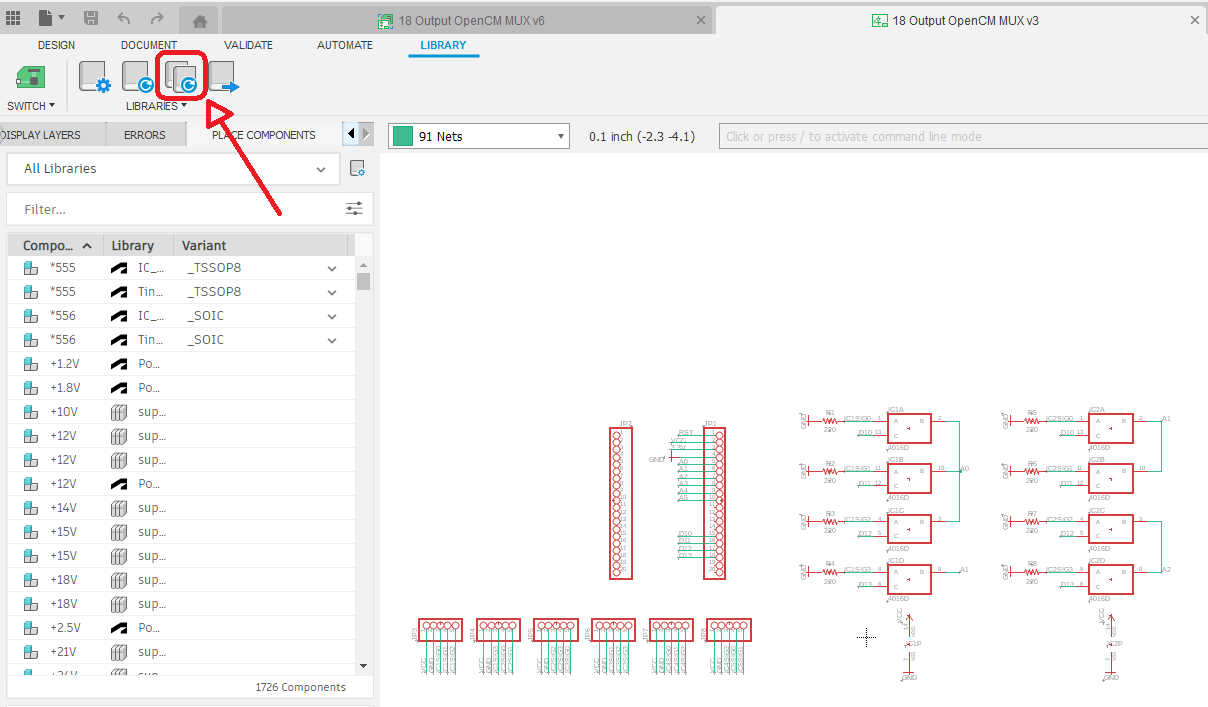Screen dimensions: 1208x707
Task: Open the filter options sliders icon
Action: (354, 209)
